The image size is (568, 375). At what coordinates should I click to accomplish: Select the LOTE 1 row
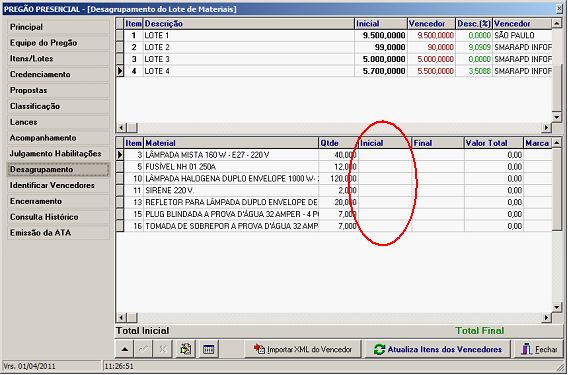[333, 36]
